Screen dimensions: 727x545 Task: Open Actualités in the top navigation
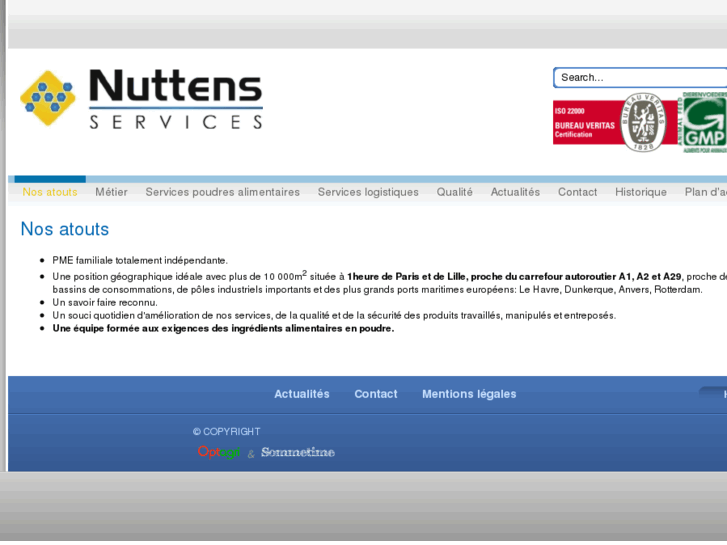coord(515,192)
